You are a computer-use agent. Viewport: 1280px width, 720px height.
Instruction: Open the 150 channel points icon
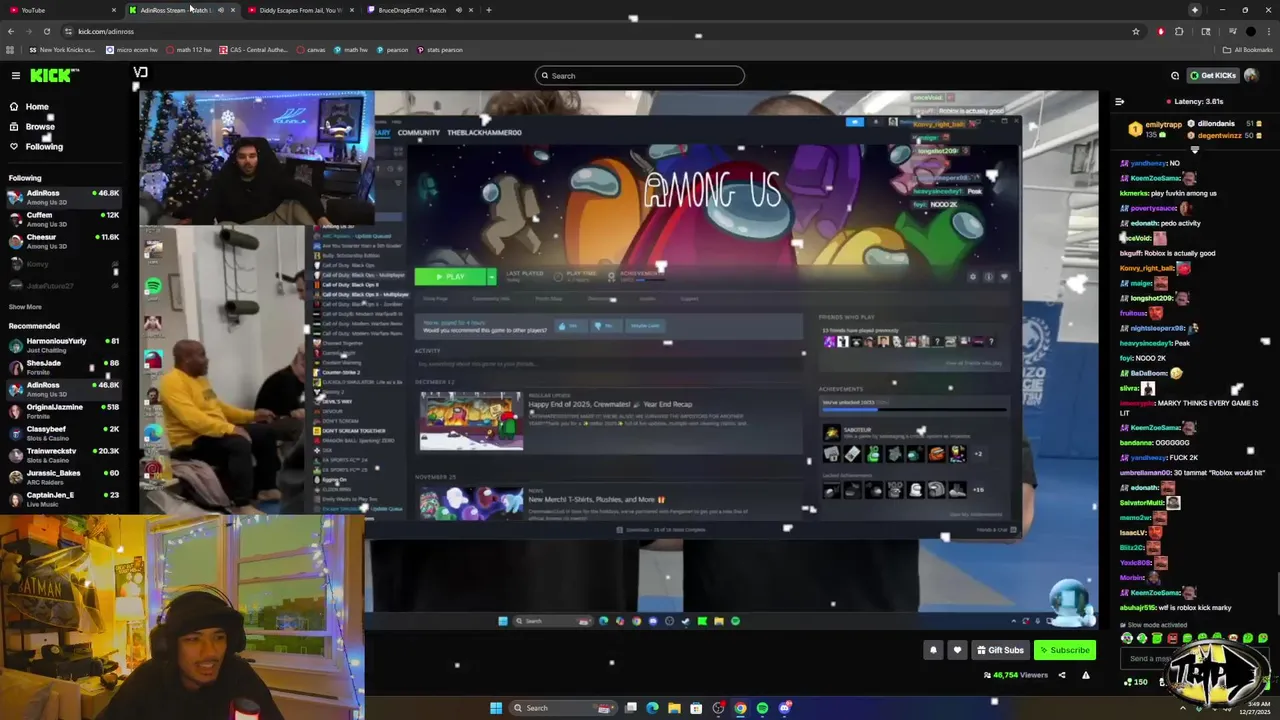pos(1134,682)
